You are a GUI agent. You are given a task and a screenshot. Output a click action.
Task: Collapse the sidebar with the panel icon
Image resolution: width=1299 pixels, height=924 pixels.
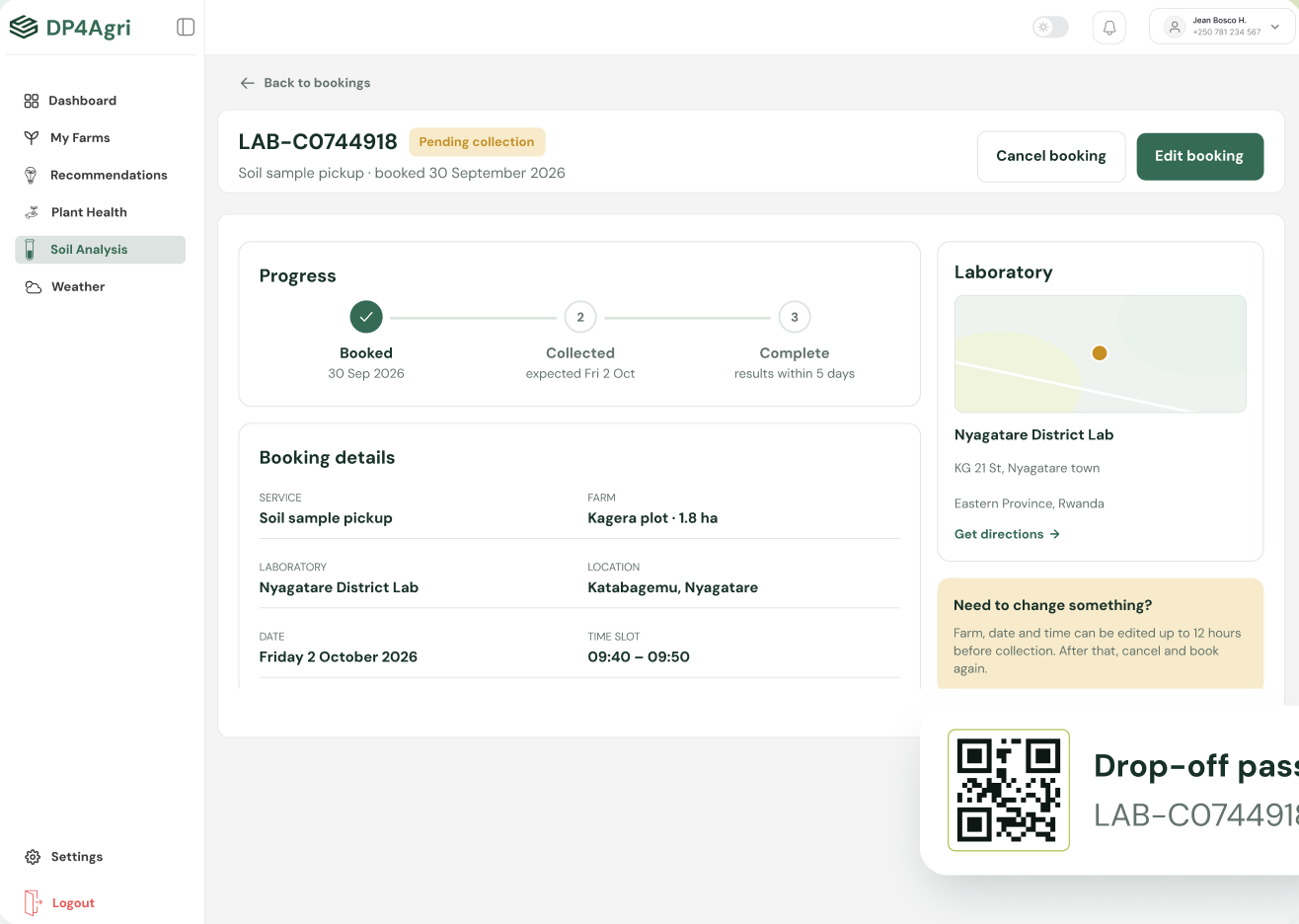click(186, 27)
